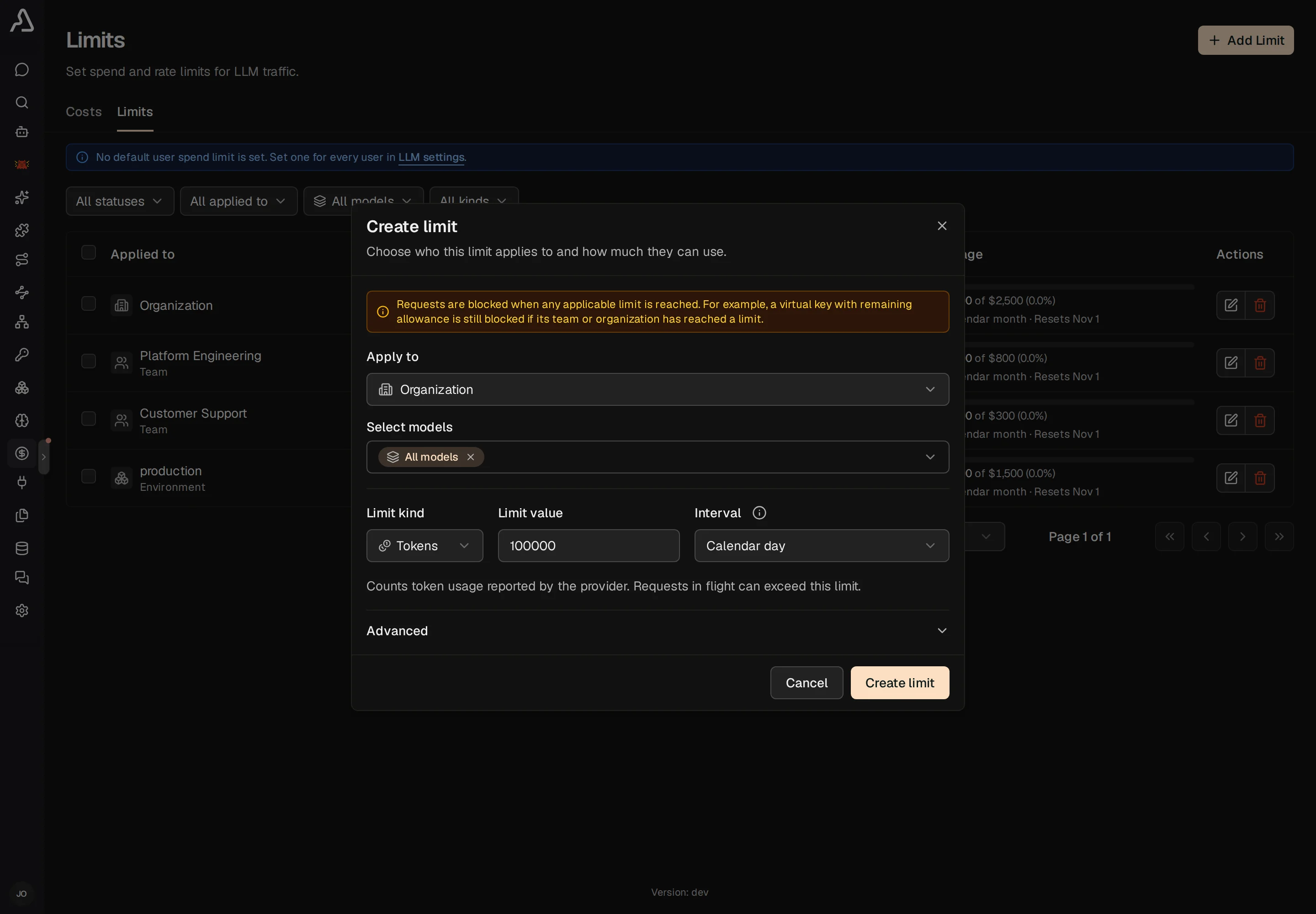This screenshot has height=914, width=1316.
Task: Open the search icon in sidebar
Action: (x=22, y=102)
